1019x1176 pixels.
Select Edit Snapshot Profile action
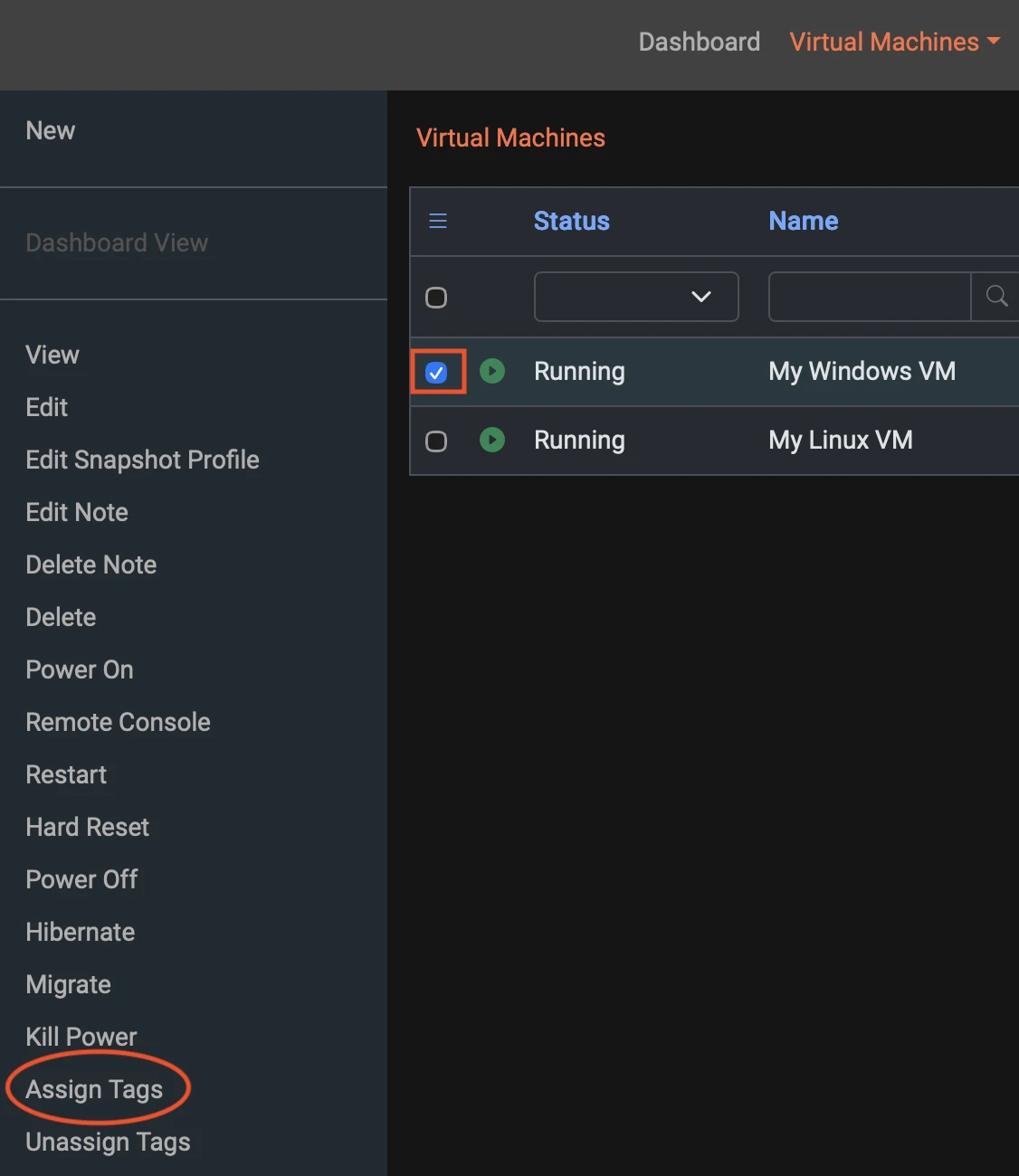click(142, 460)
